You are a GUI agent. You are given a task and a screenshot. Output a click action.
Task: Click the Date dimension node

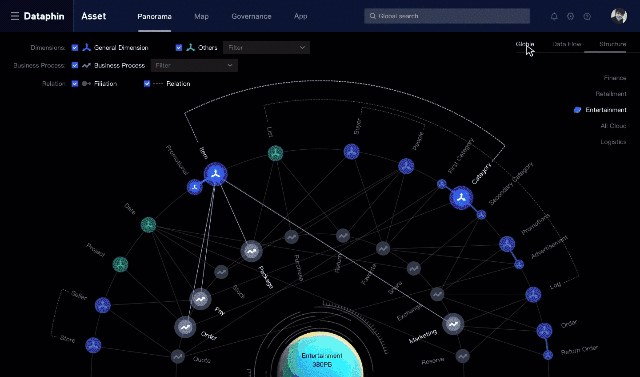coord(148,225)
